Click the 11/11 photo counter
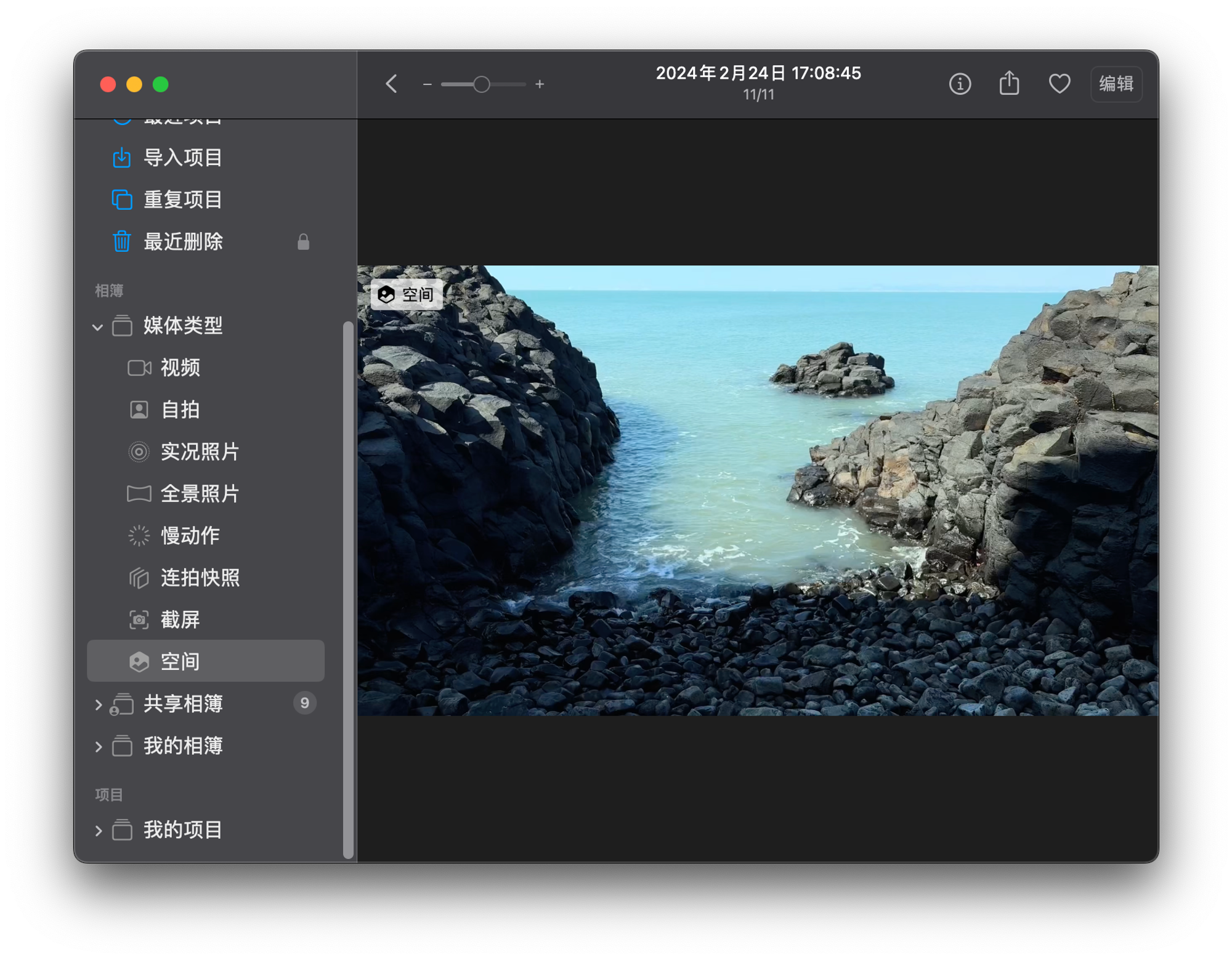Screen dimensions: 1232x960 point(758,95)
